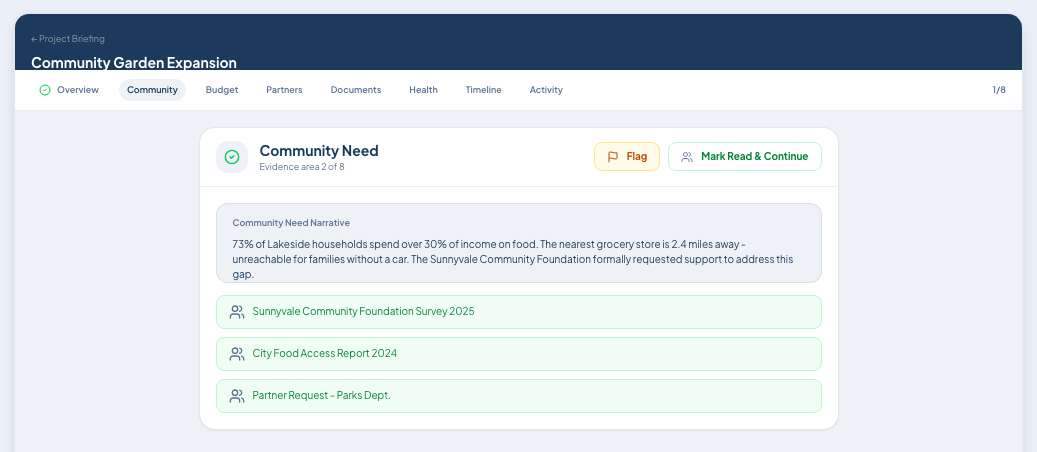Click 'Evidence area 2 of 8' text
The height and width of the screenshot is (452, 1037).
(302, 167)
